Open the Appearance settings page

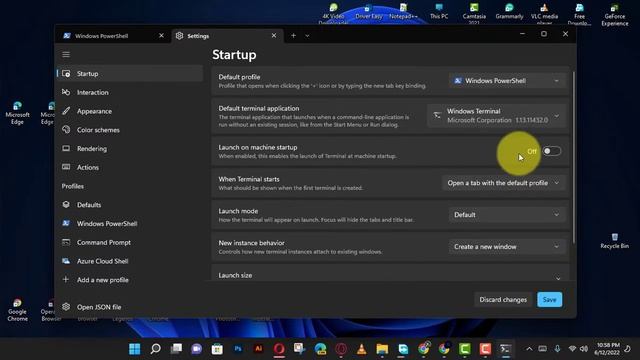click(x=130, y=111)
